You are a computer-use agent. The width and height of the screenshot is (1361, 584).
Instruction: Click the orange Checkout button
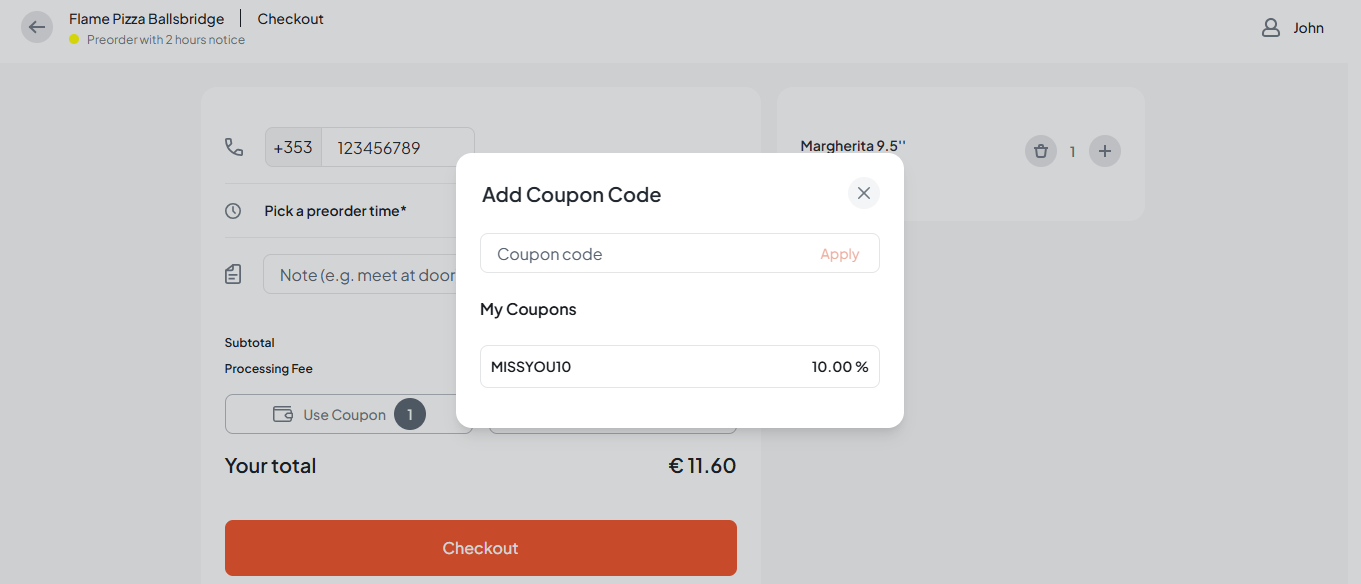pyautogui.click(x=480, y=548)
